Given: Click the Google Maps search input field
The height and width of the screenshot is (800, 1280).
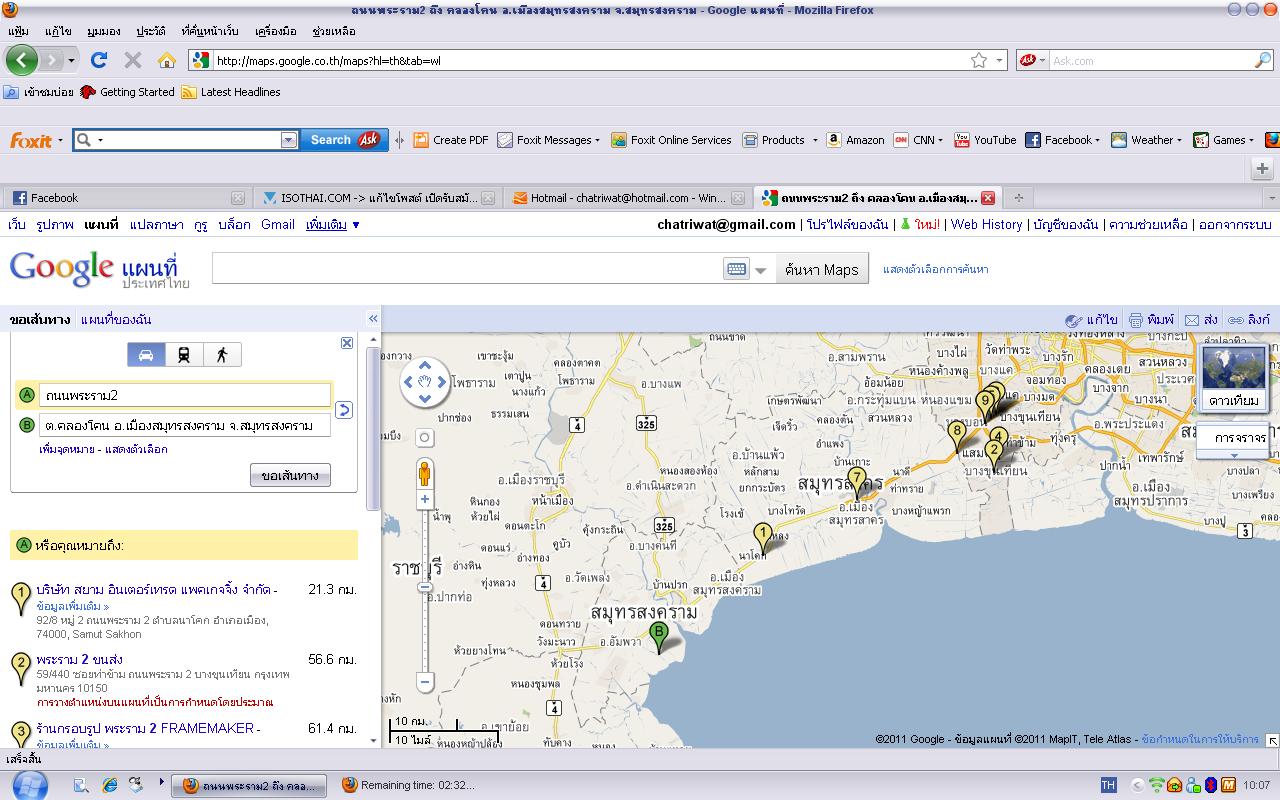Looking at the screenshot, I should pyautogui.click(x=468, y=269).
